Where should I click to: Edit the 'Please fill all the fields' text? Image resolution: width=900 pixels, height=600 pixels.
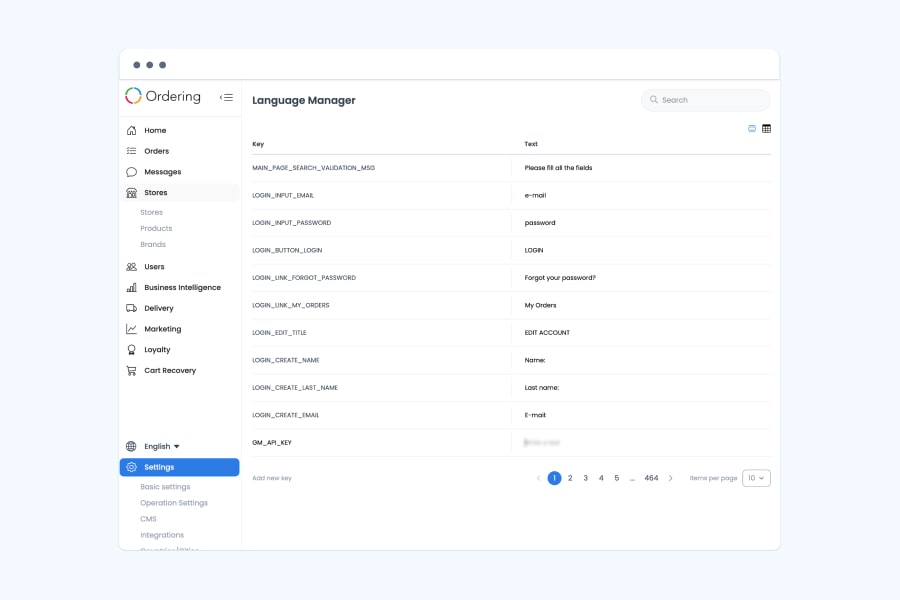coord(558,168)
